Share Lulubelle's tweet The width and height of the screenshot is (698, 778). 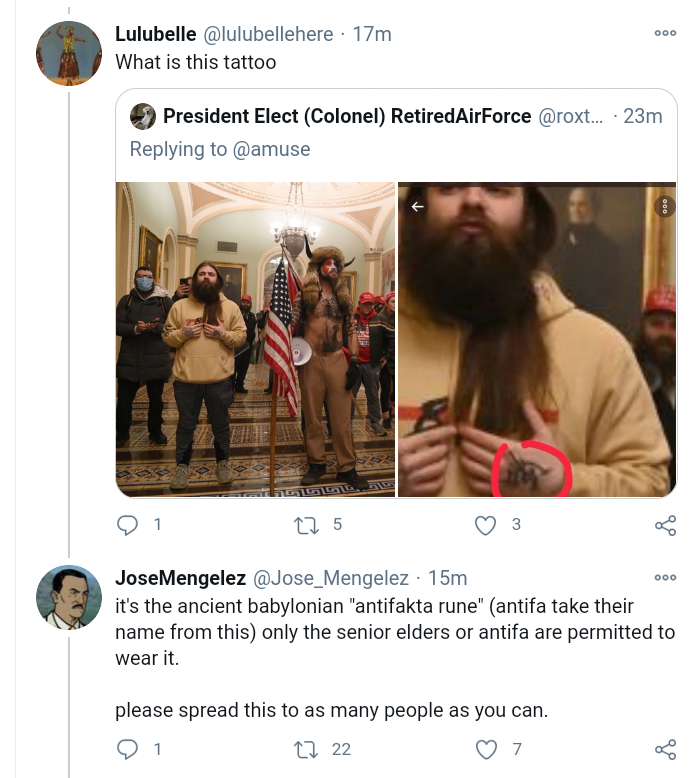click(664, 525)
